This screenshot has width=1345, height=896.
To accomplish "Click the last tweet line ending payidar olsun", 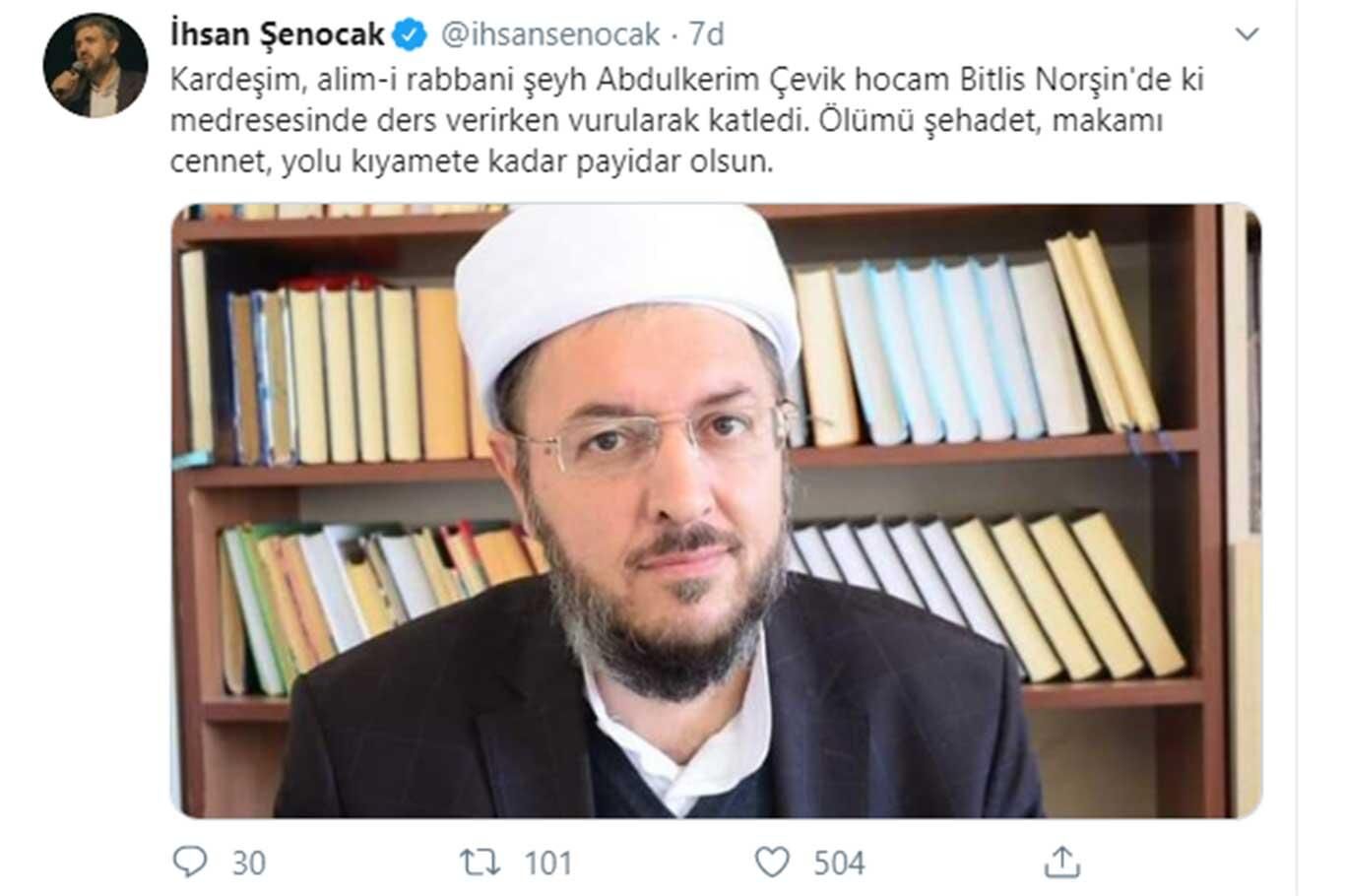I will [x=472, y=161].
